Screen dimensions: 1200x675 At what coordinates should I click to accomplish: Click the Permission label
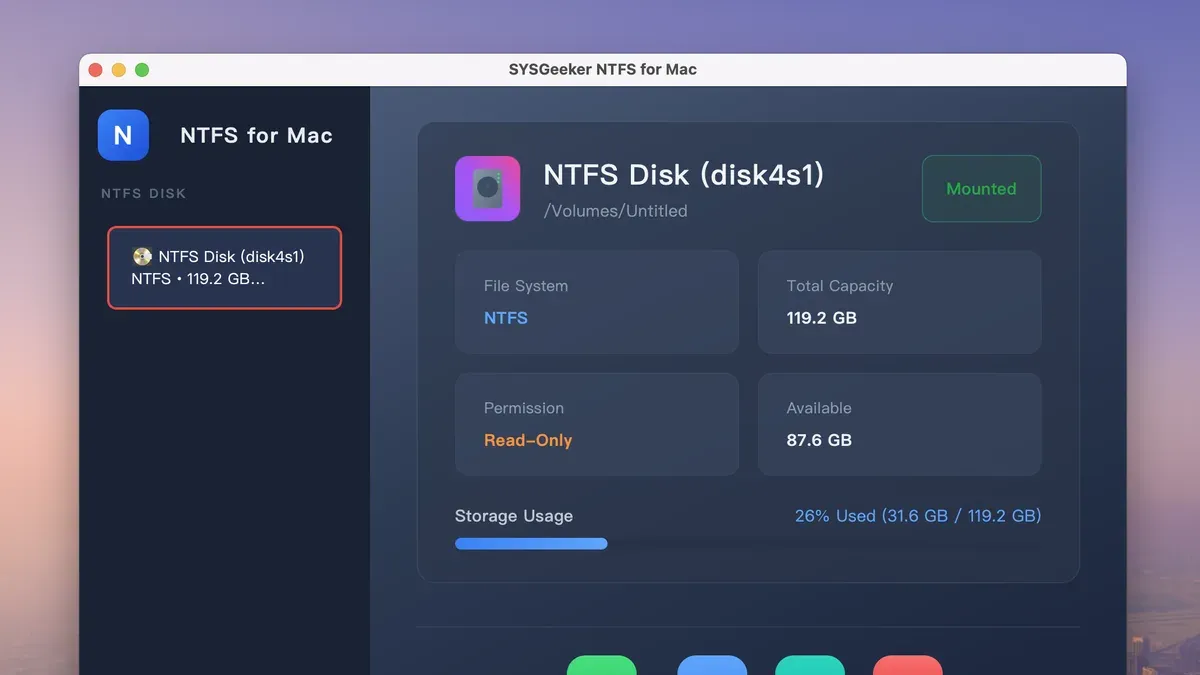click(x=524, y=408)
